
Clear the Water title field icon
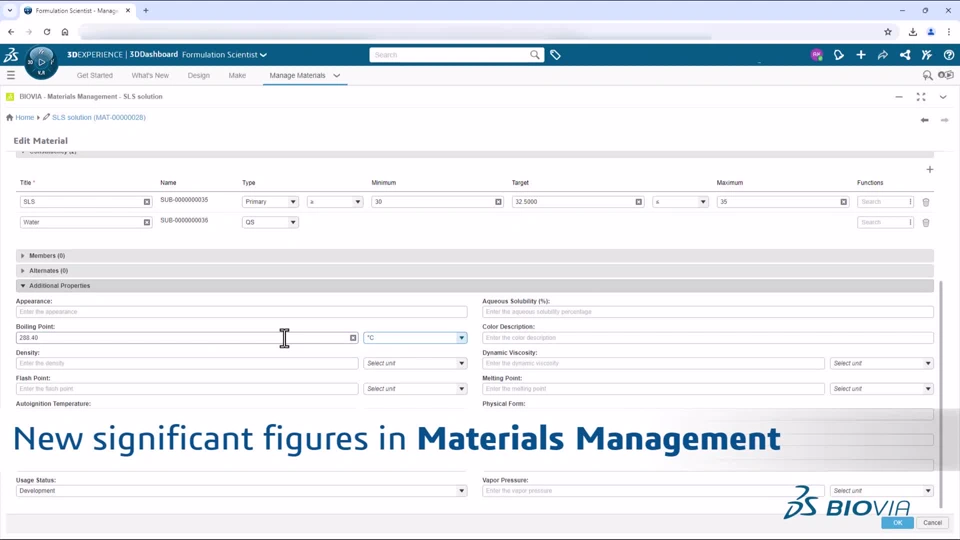(x=147, y=222)
